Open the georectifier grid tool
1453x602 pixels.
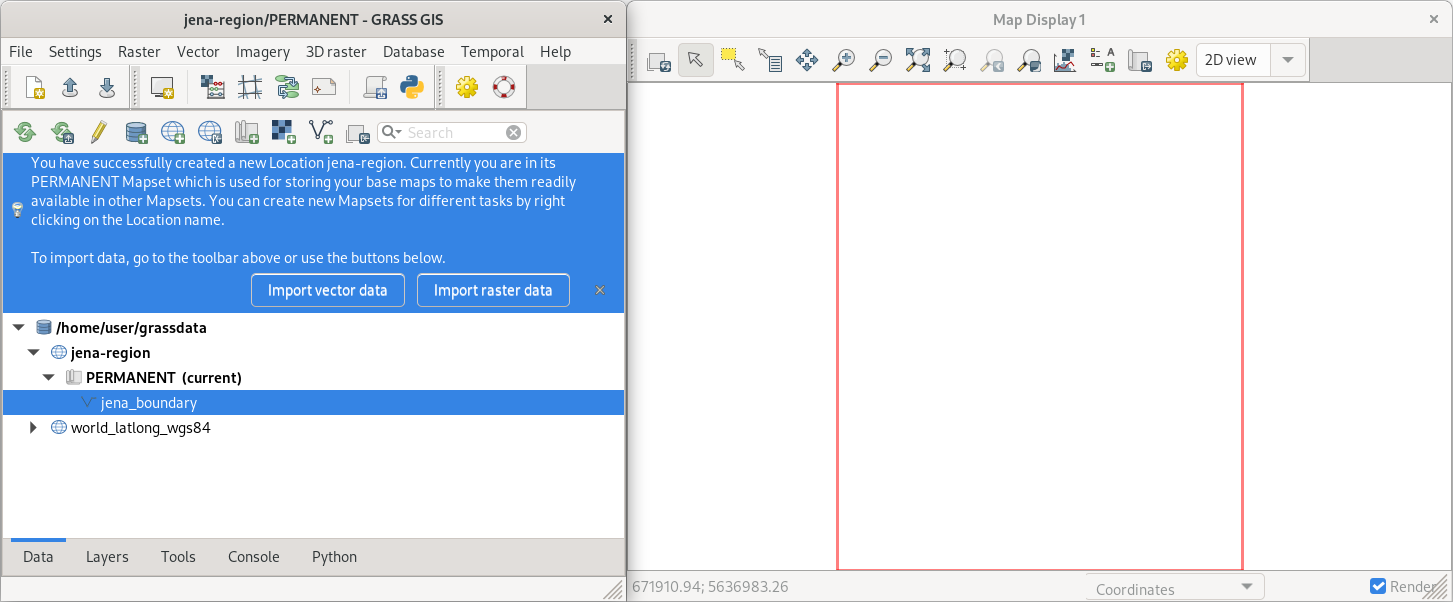click(250, 88)
